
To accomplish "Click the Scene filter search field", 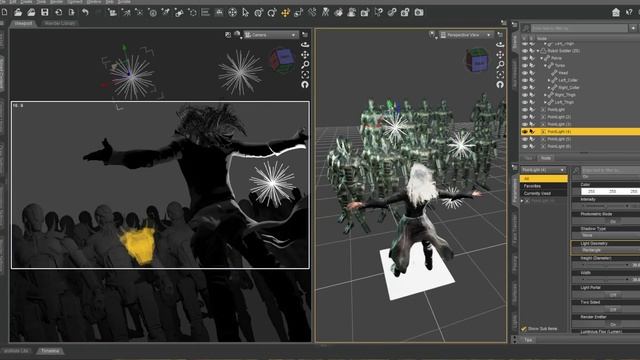I will (580, 28).
